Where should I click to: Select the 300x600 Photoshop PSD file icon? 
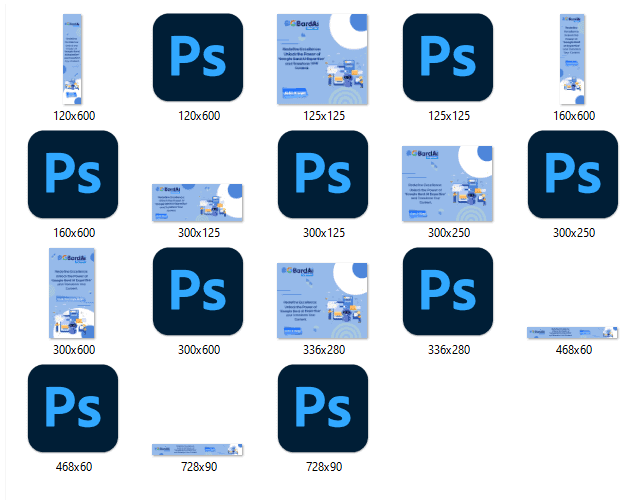[198, 291]
